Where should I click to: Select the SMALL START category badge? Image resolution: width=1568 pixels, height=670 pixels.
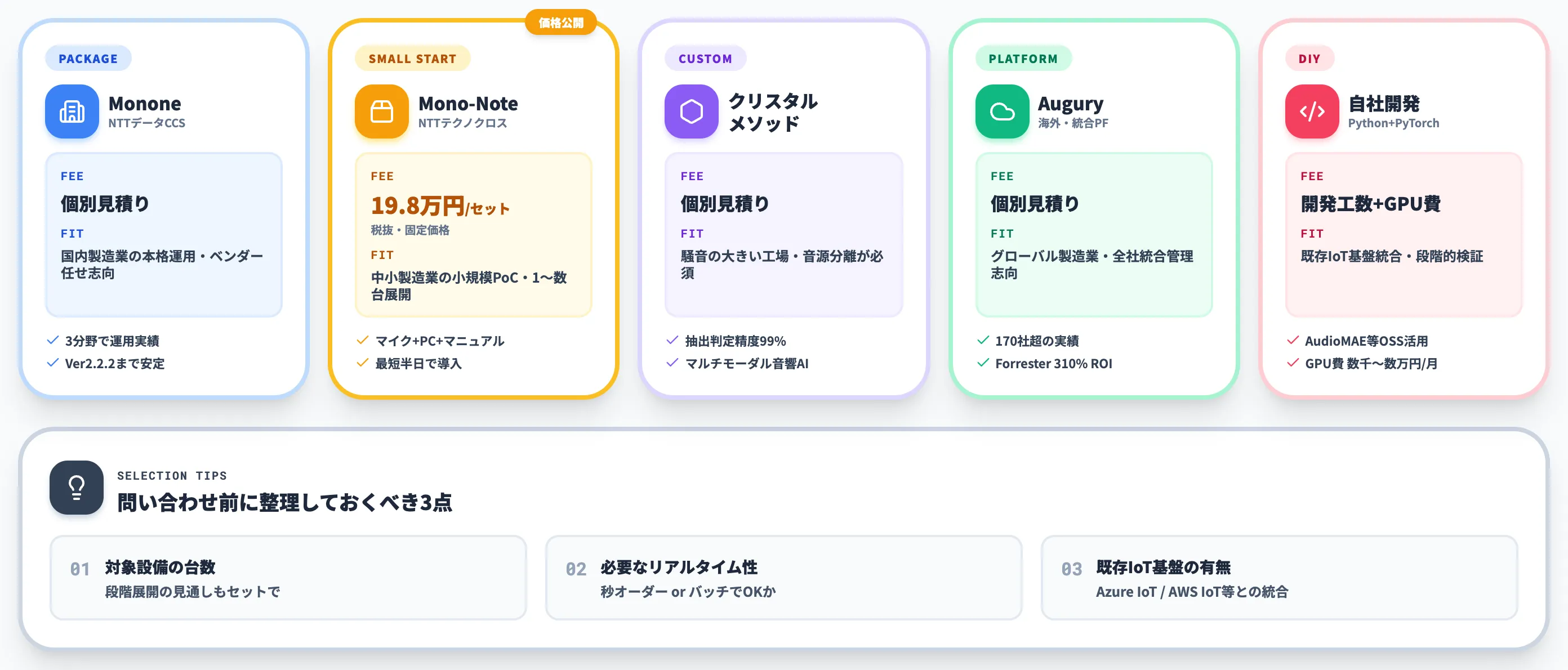[413, 59]
